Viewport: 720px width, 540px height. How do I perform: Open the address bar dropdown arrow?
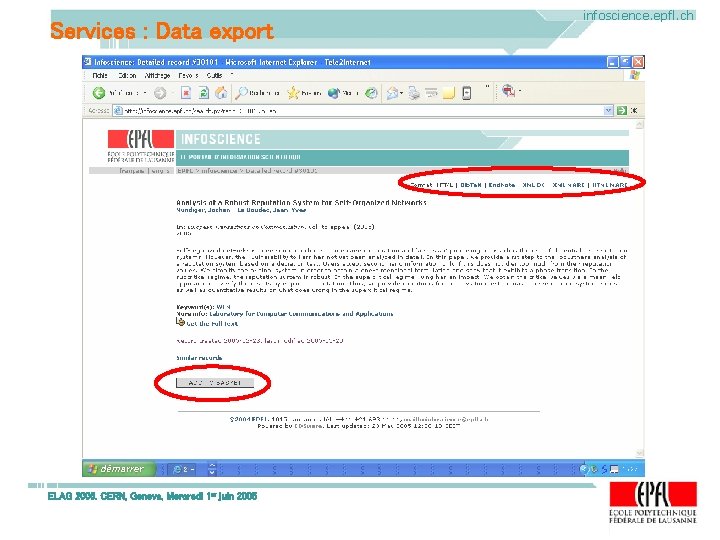pos(608,110)
